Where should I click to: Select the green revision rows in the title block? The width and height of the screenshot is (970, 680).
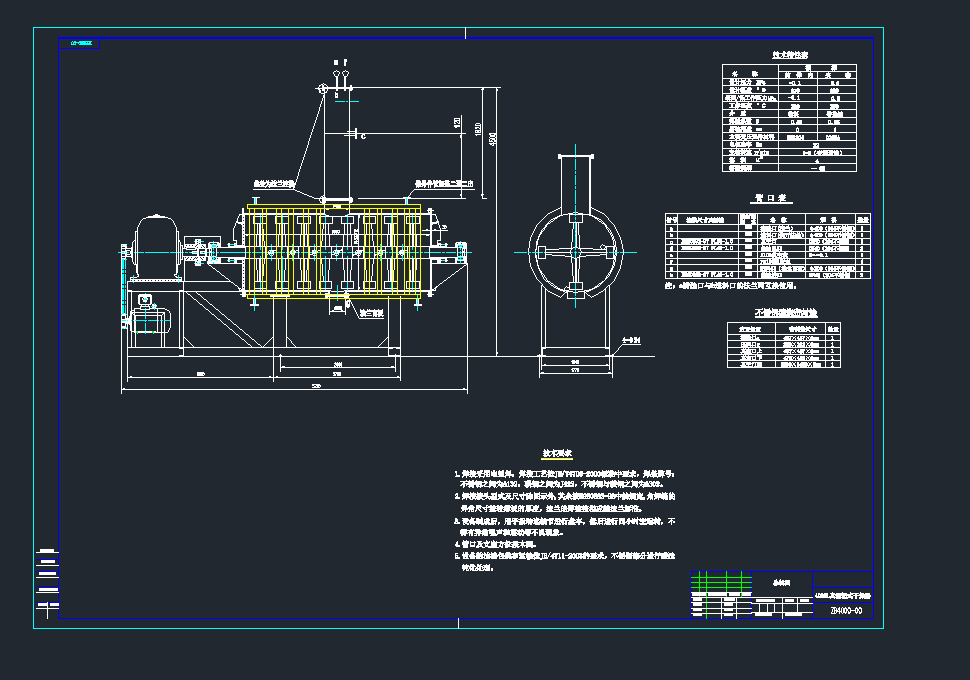click(x=720, y=580)
